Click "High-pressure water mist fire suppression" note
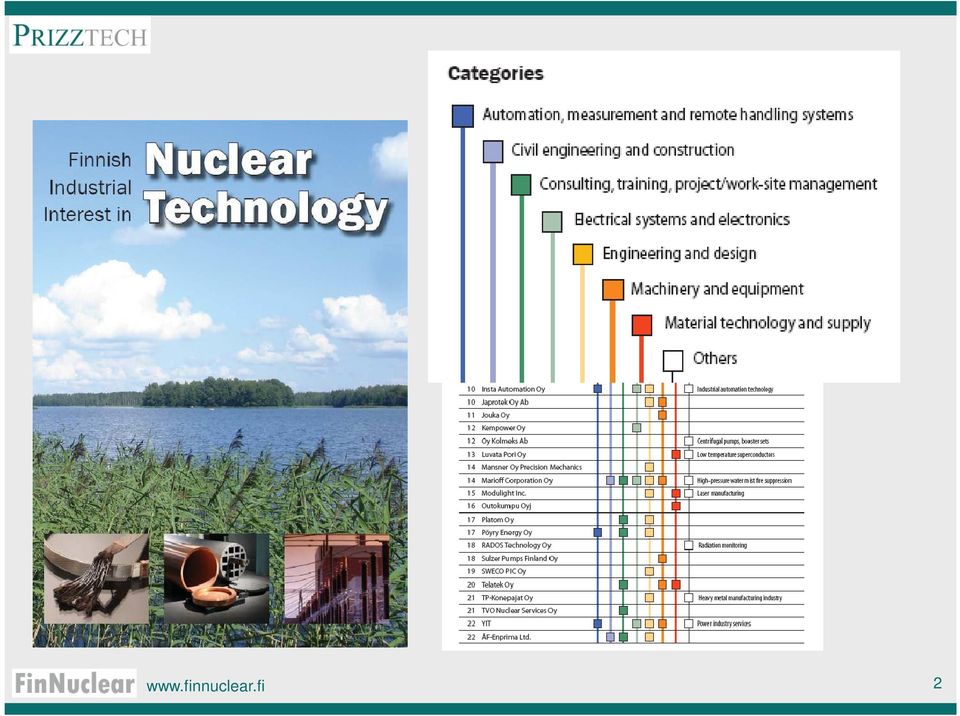Screen dimensions: 960x716 click(x=744, y=481)
